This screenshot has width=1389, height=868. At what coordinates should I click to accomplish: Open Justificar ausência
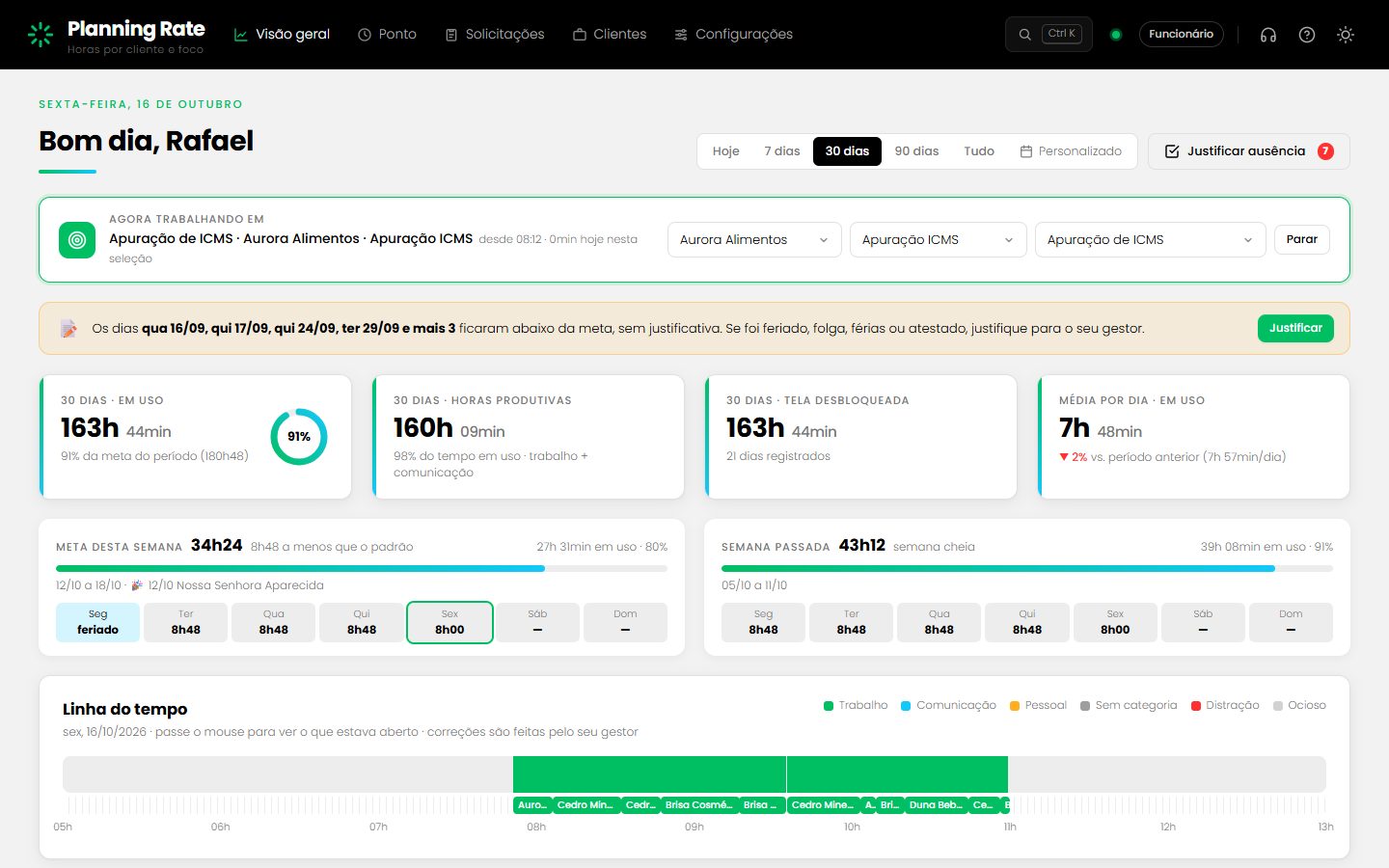click(x=1248, y=151)
